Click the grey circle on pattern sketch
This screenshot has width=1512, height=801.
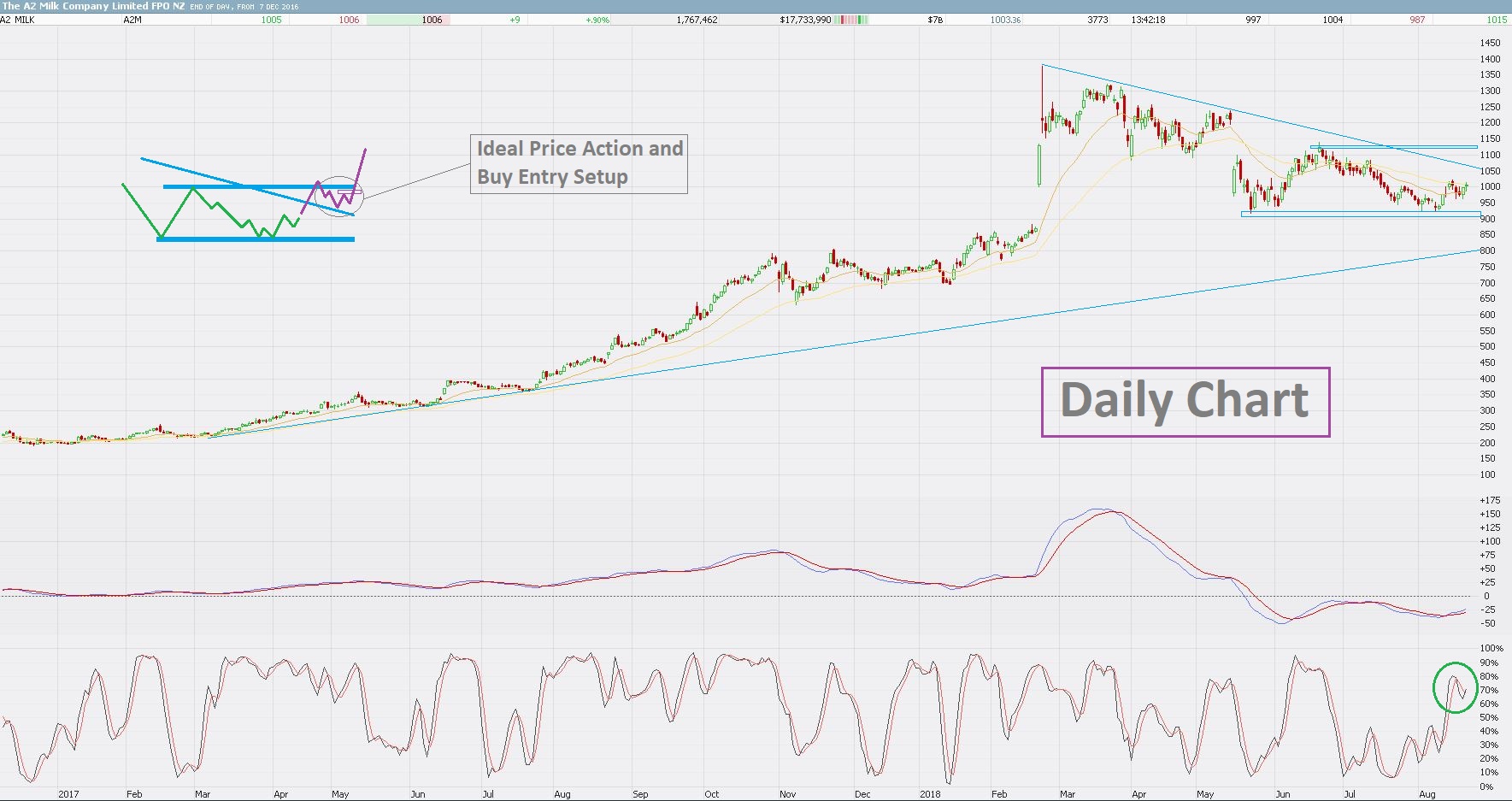click(339, 197)
